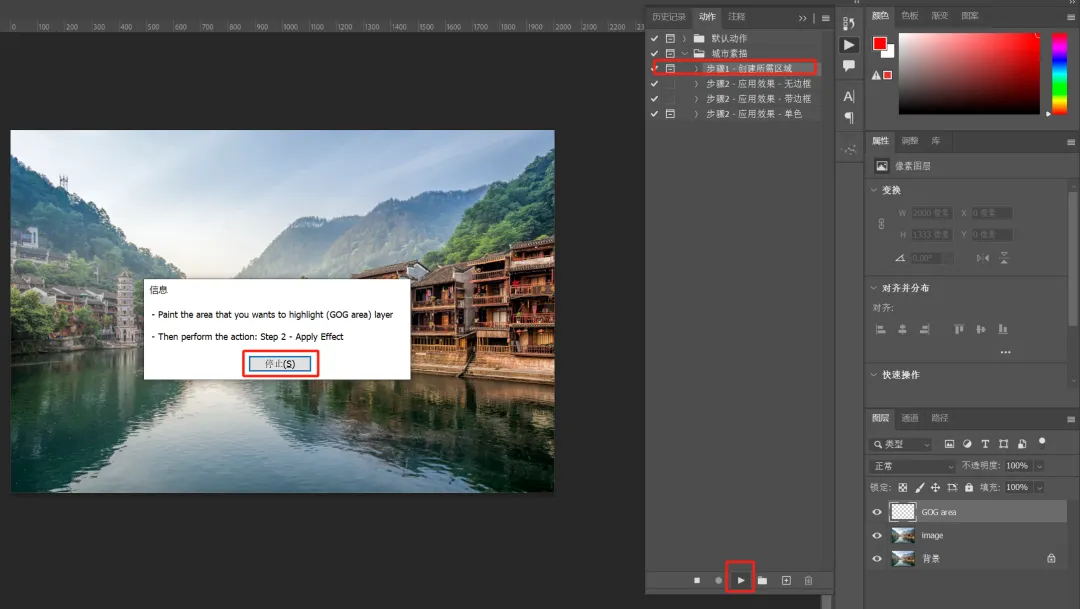Expand 步骤2 - 应用效果 - 带边框 action

[696, 99]
